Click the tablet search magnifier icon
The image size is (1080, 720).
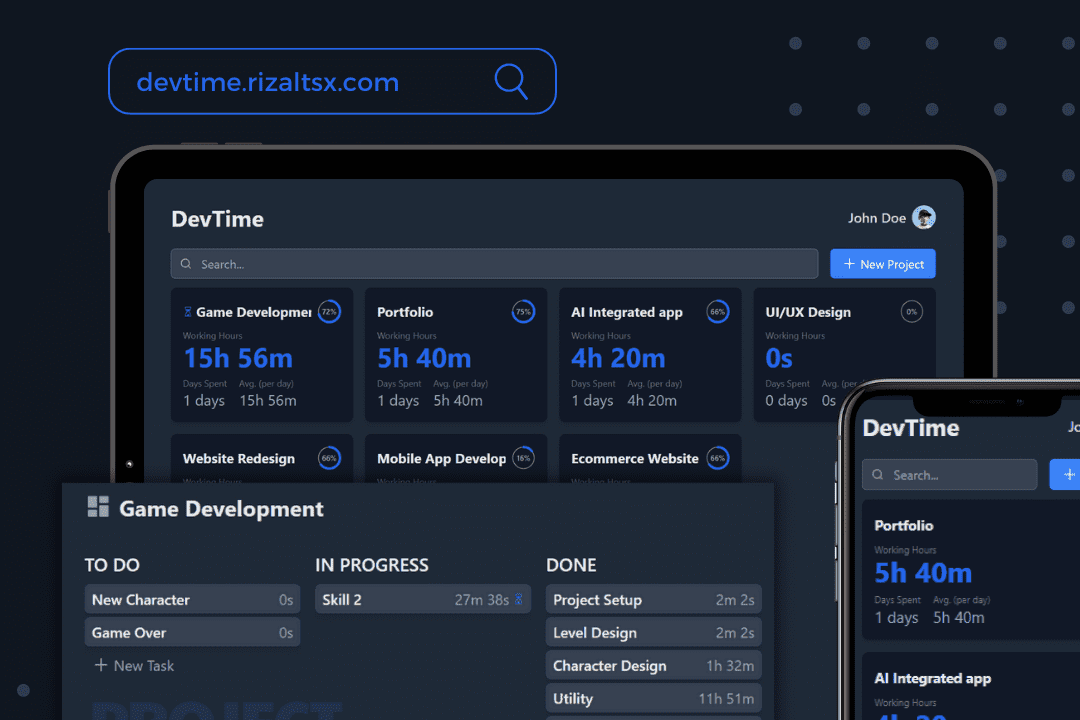[186, 264]
